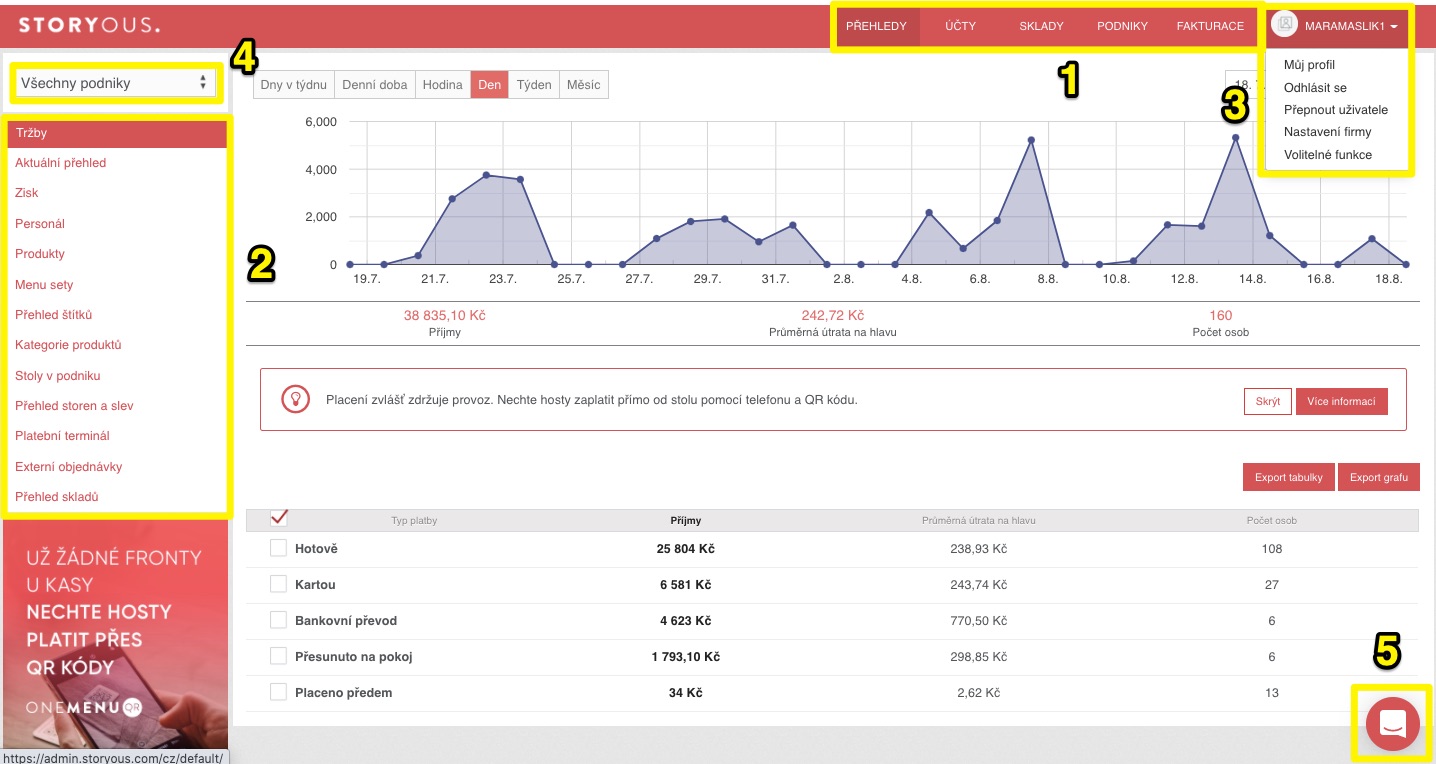Click Export tabulky
Viewport: 1436px width, 764px height.
[x=1289, y=477]
